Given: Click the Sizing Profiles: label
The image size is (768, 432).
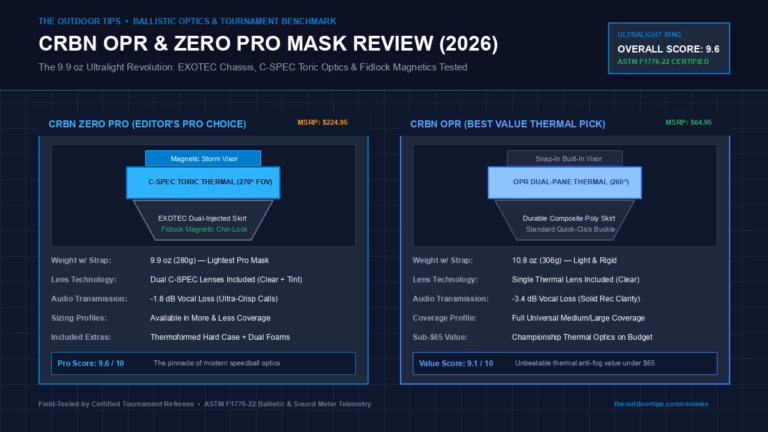Looking at the screenshot, I should pos(78,318).
